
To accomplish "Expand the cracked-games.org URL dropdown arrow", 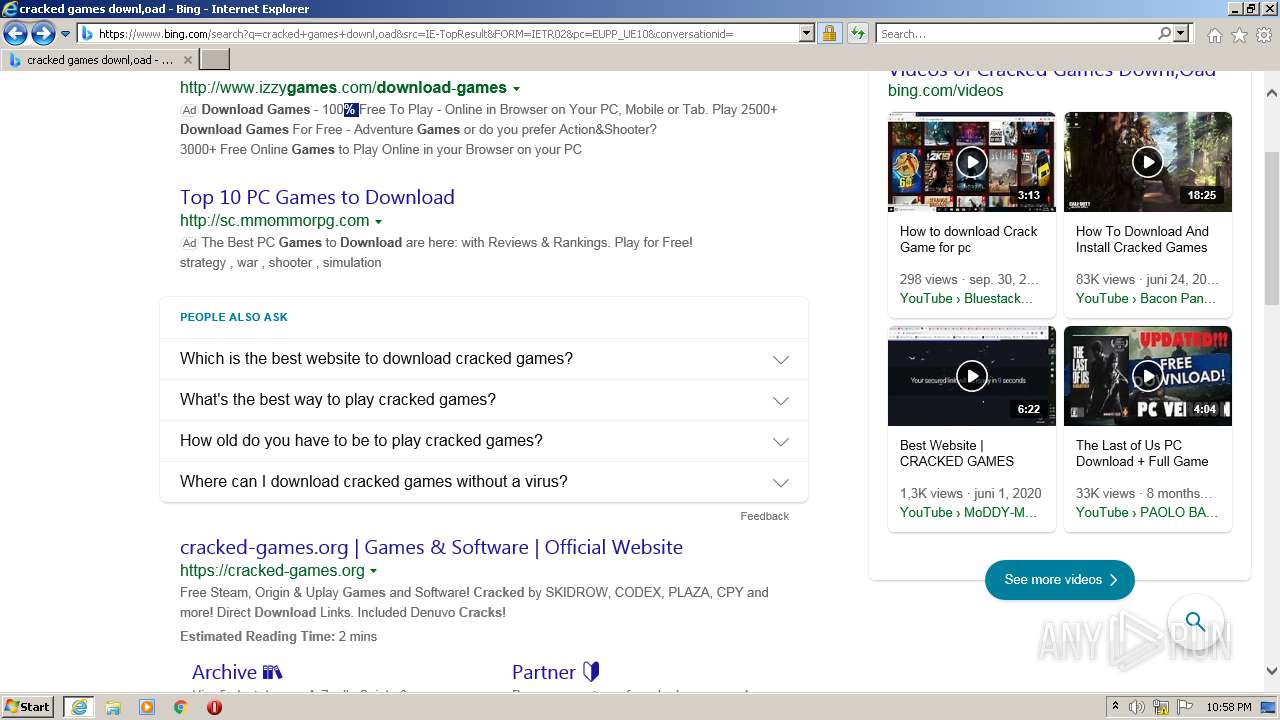I will (373, 572).
